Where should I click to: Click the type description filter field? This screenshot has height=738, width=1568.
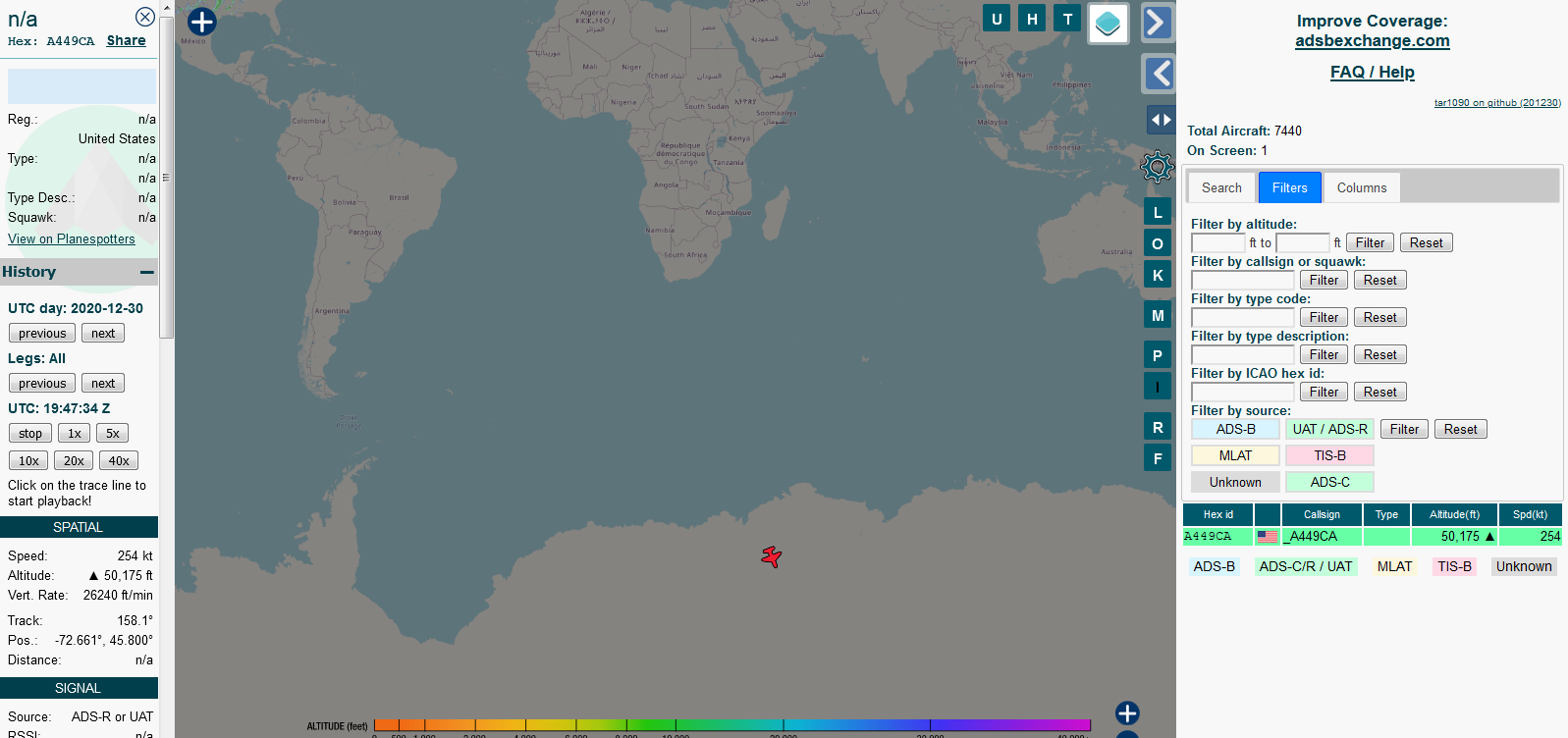point(1243,355)
